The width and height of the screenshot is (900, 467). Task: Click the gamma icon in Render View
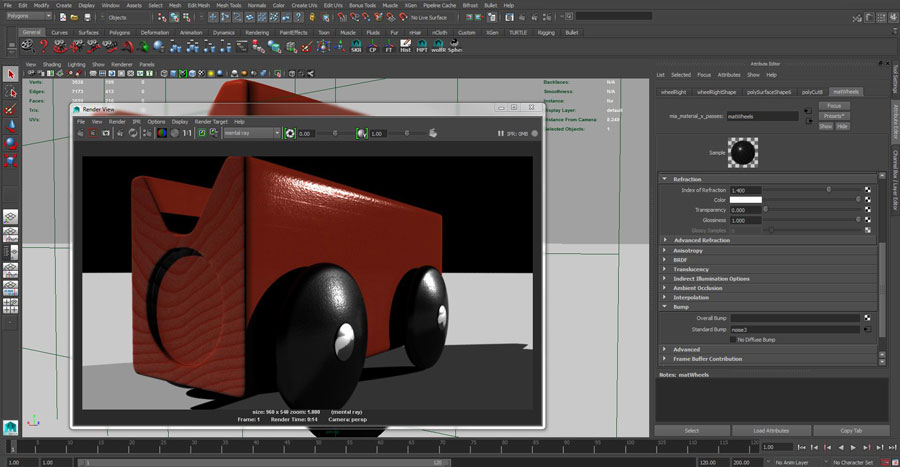pos(362,133)
